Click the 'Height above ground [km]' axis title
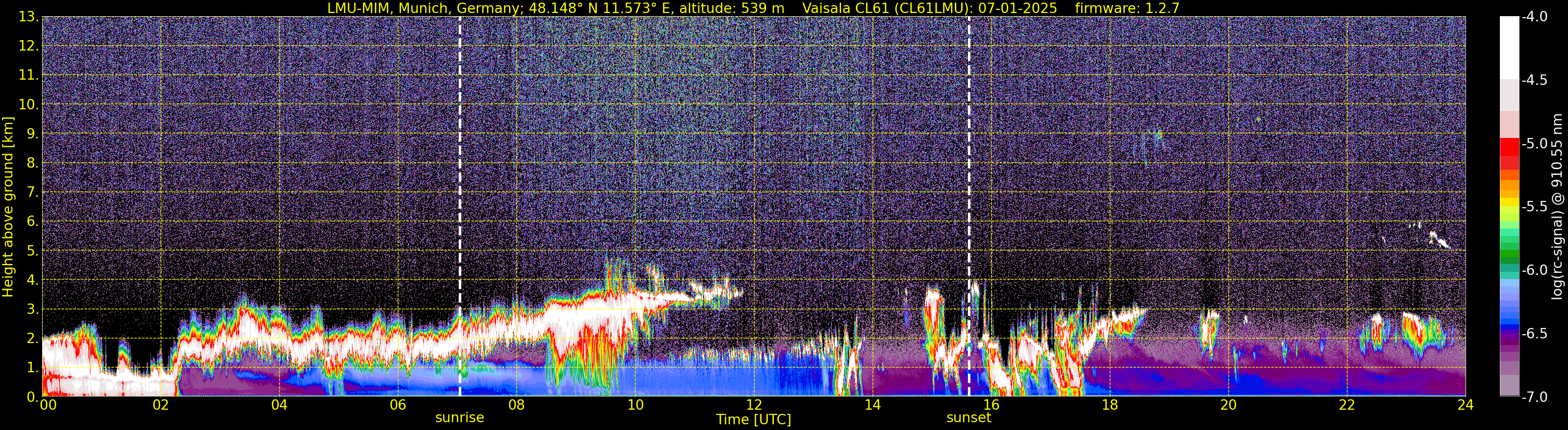The height and width of the screenshot is (430, 1568). 8,207
